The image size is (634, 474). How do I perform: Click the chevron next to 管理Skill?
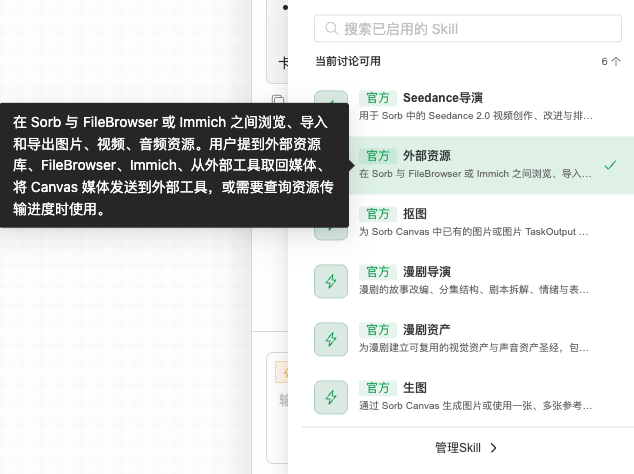tap(493, 448)
